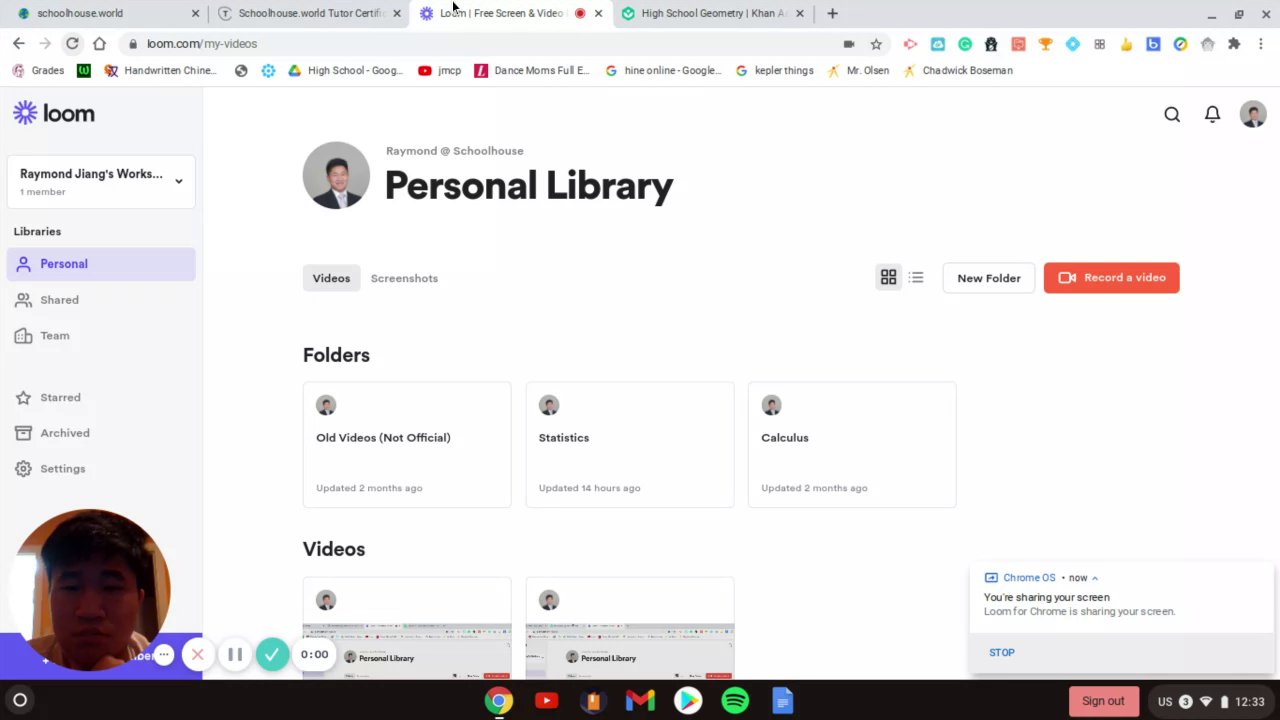Launch Play Store from the shelf
1280x720 pixels.
[x=687, y=701]
